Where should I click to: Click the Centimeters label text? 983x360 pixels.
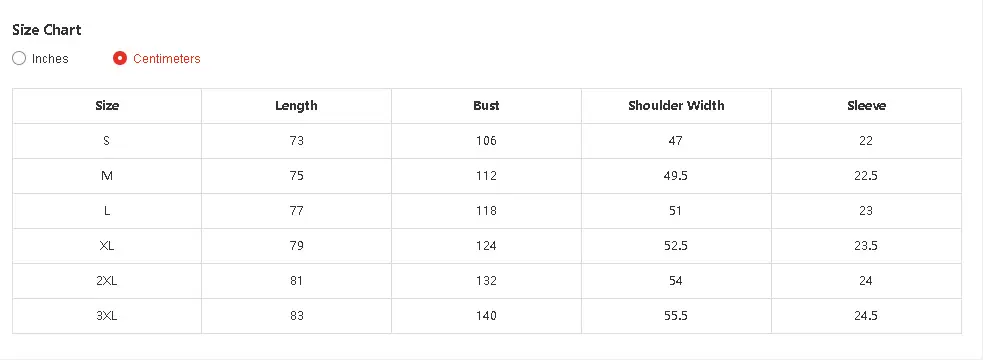coord(167,58)
